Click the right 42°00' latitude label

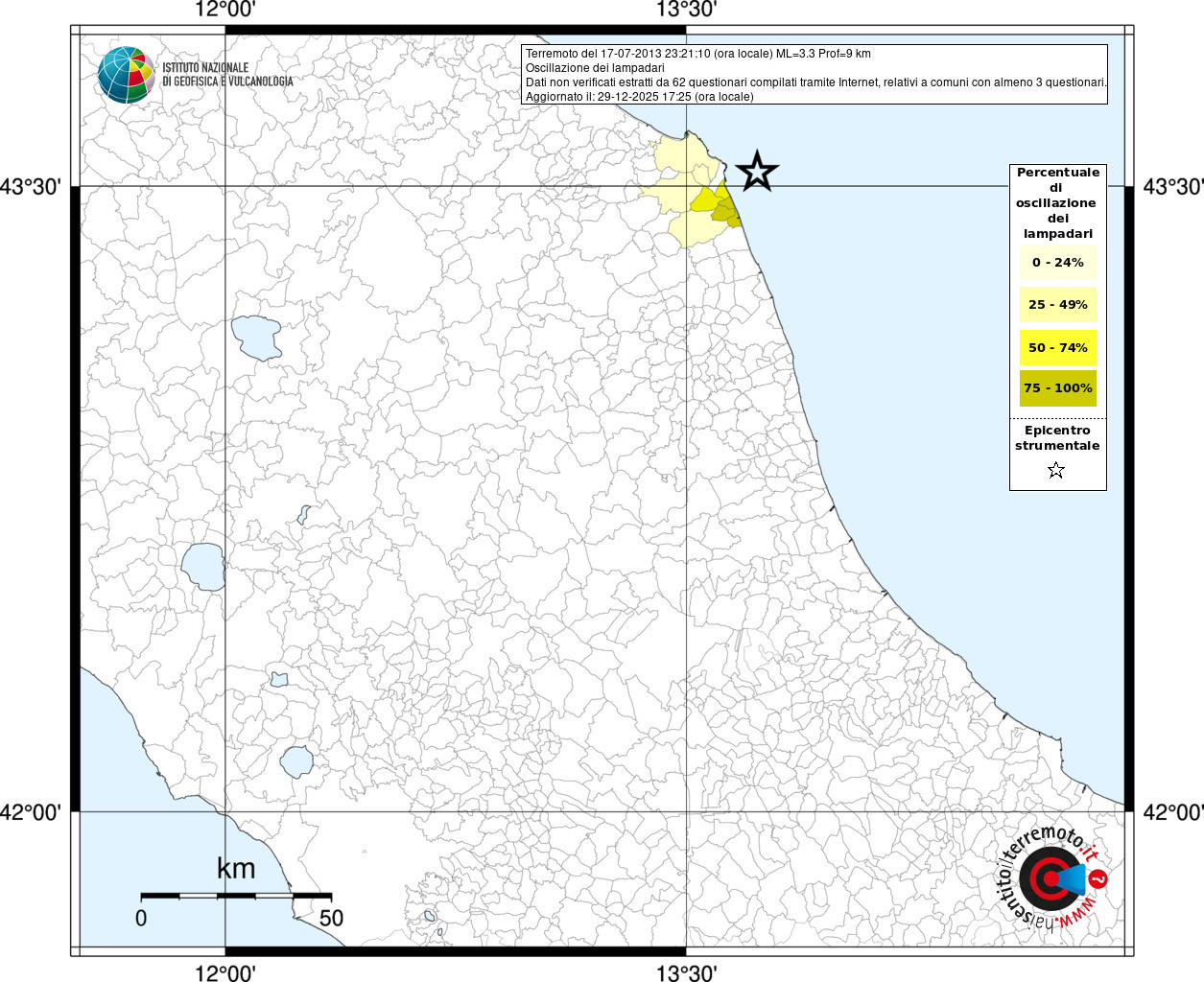coord(1172,812)
